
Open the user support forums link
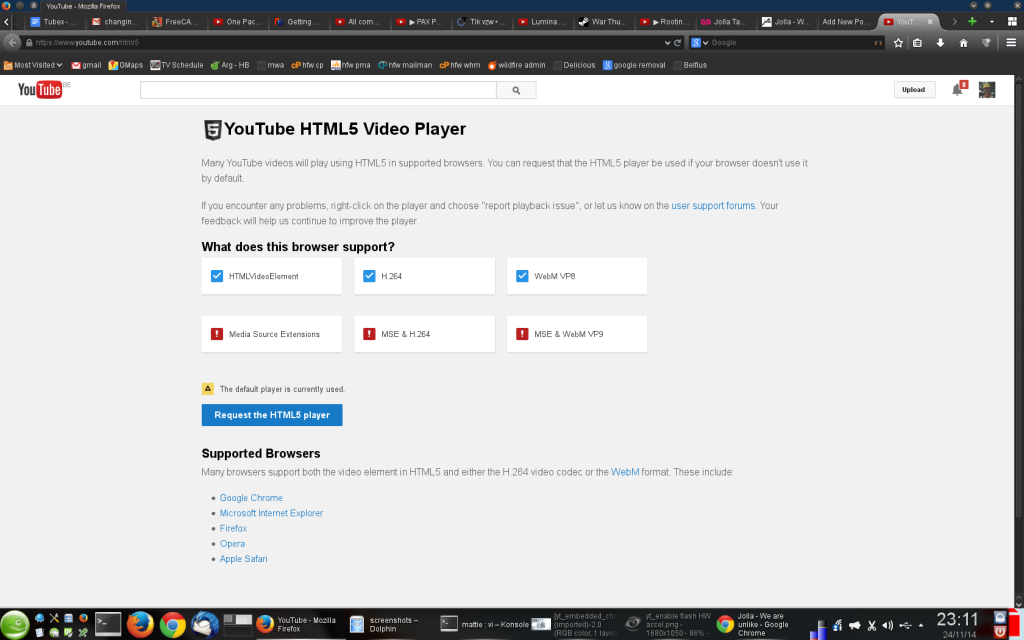point(713,205)
